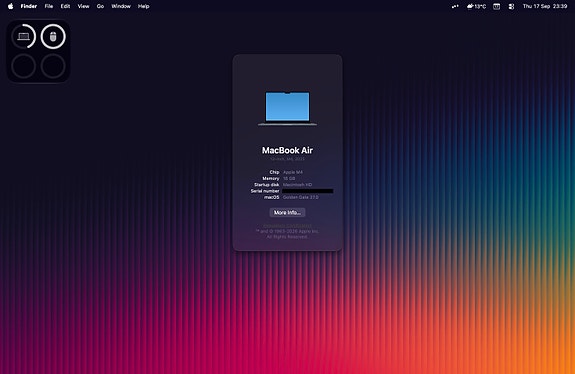
Task: Click the More Info... button
Action: click(287, 213)
